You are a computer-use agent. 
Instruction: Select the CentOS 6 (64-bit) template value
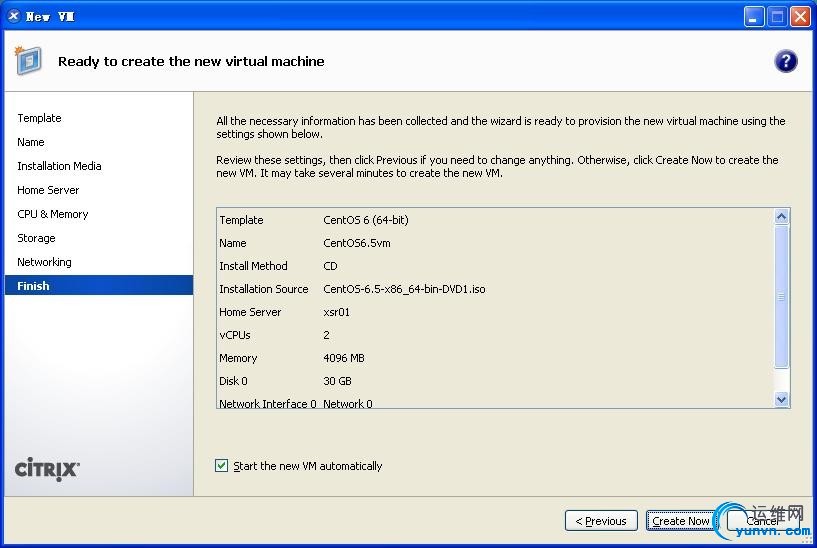point(366,220)
